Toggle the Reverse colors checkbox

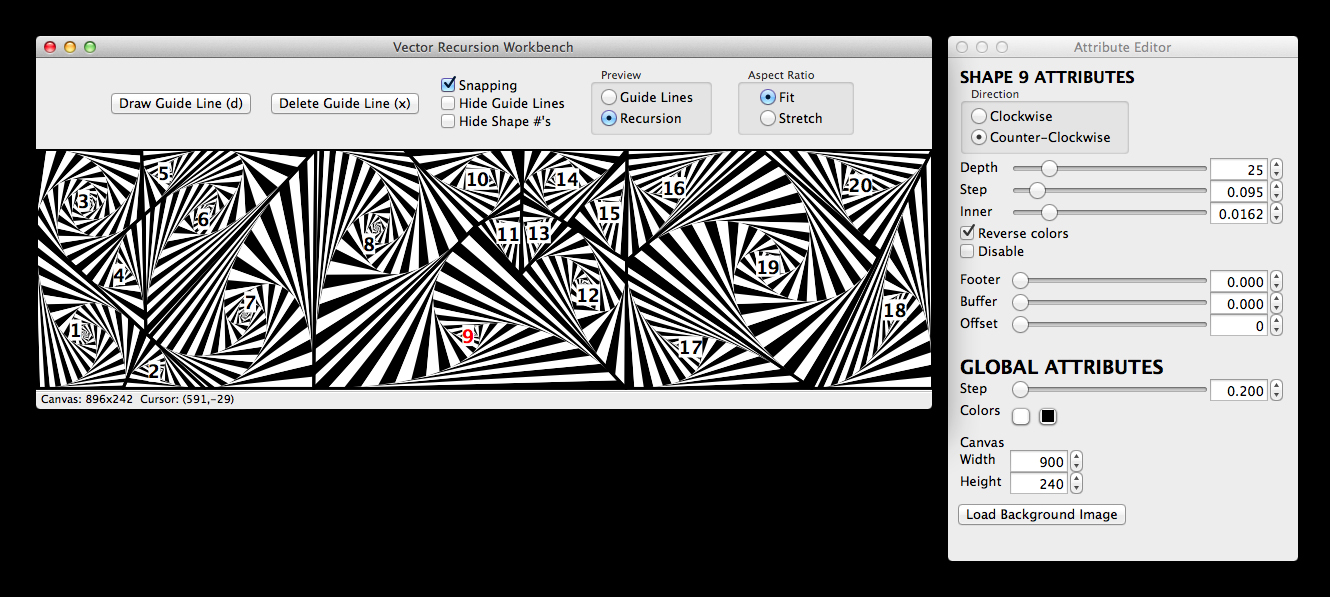pyautogui.click(x=968, y=233)
